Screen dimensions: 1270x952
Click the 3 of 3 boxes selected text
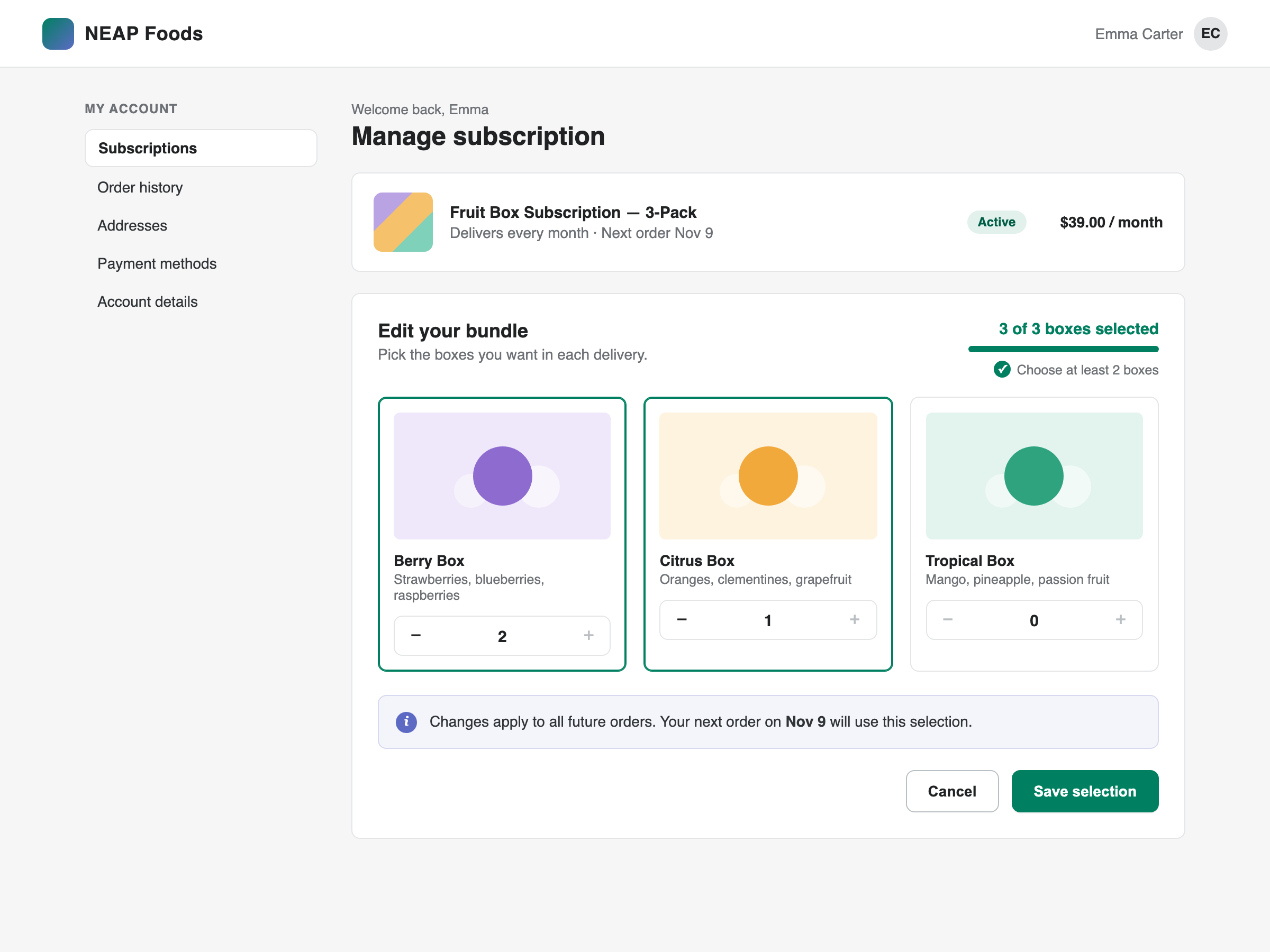(1078, 329)
